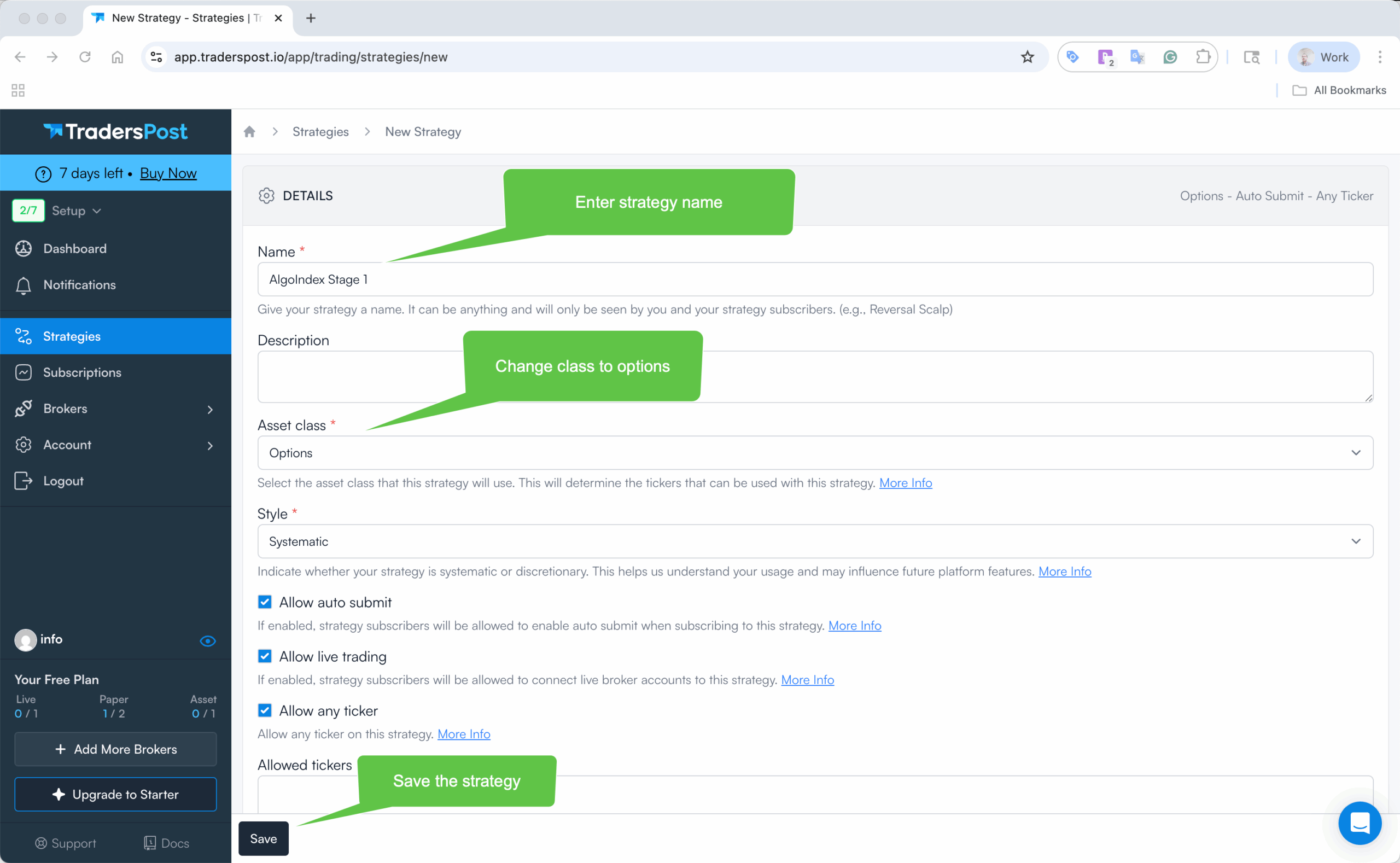Click the Logout icon in sidebar
This screenshot has width=1400, height=863.
click(24, 481)
